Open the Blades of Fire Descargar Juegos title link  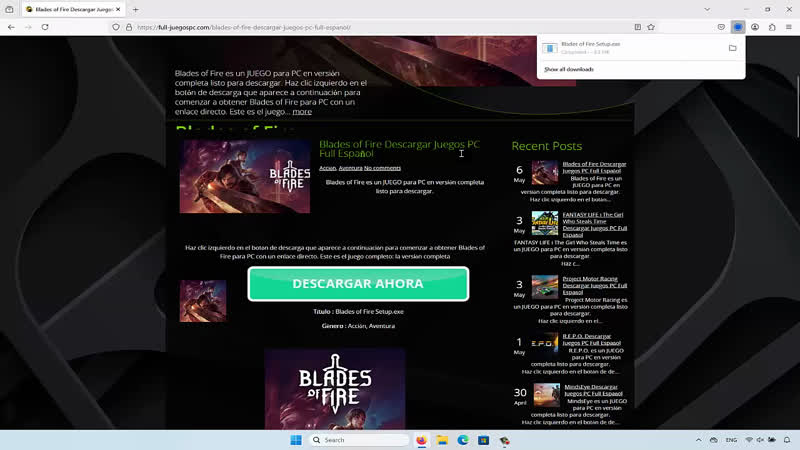click(399, 149)
